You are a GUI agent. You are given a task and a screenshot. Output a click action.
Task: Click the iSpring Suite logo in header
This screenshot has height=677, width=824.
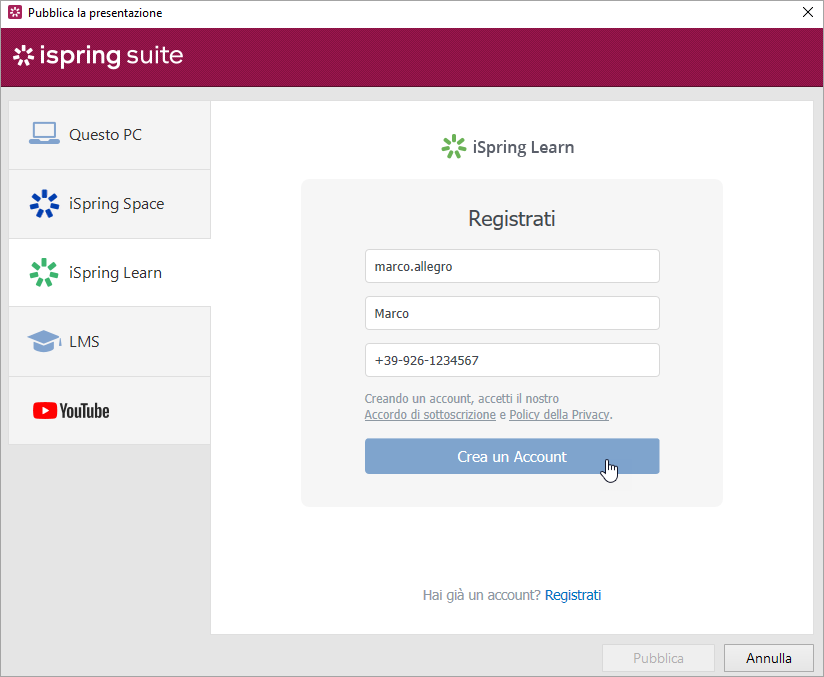click(x=98, y=56)
